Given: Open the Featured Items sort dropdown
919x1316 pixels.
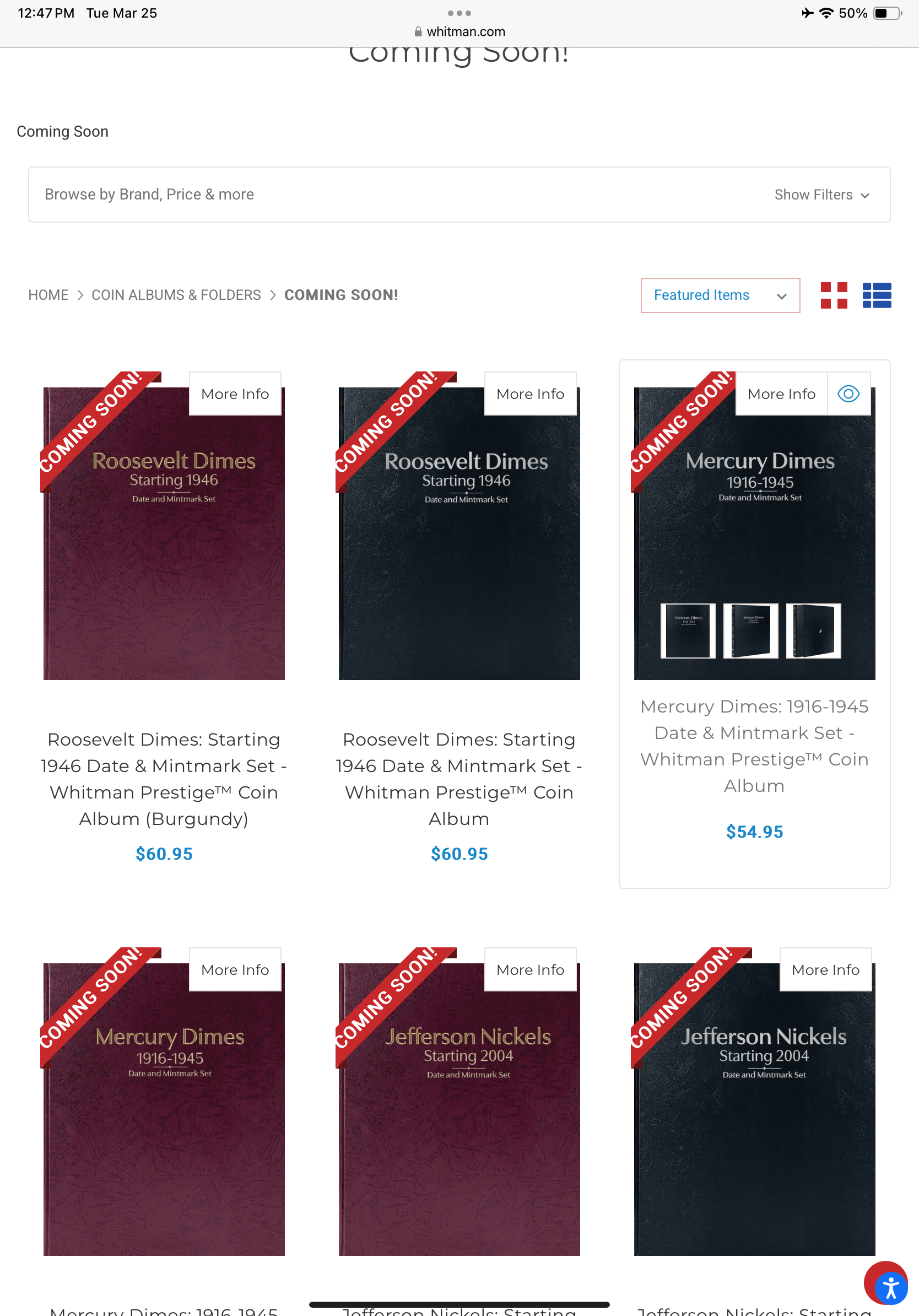Looking at the screenshot, I should [720, 295].
